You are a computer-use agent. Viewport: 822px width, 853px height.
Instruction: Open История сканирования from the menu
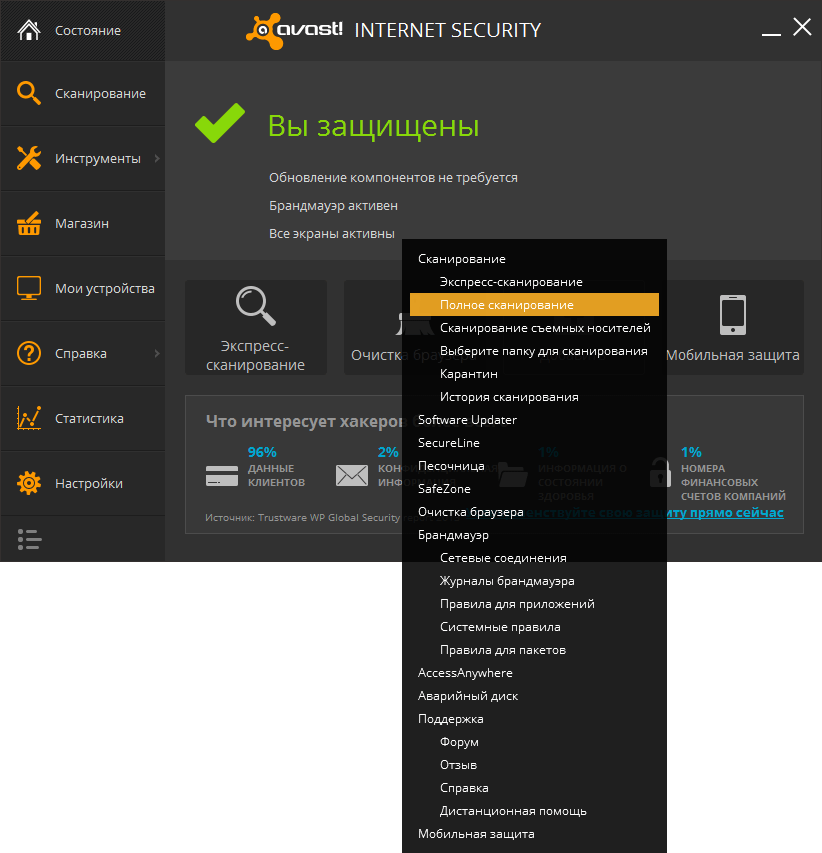tap(534, 397)
